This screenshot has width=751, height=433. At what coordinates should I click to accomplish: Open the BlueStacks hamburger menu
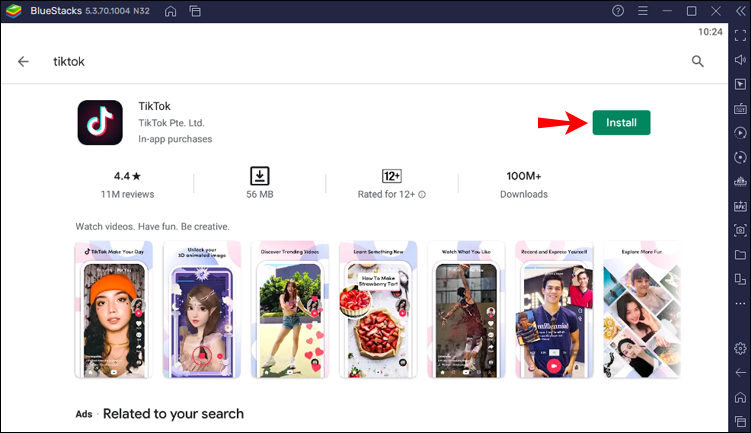(643, 11)
